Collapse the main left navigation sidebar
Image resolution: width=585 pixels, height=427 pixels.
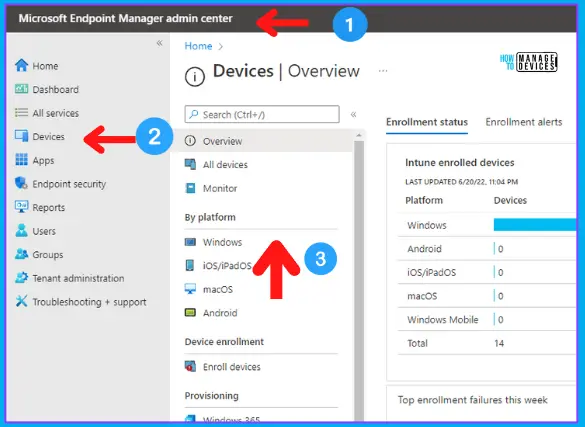[x=160, y=43]
